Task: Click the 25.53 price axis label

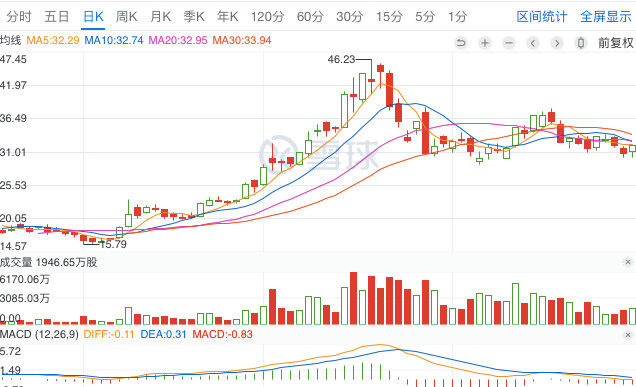Action: [13, 185]
